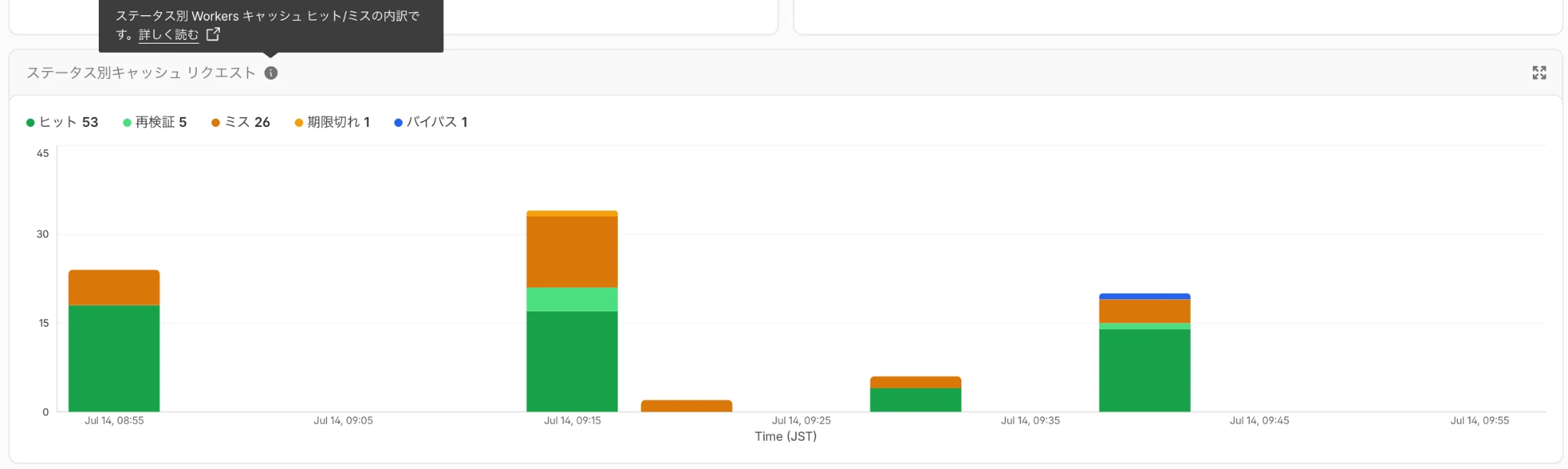
Task: Toggle the 期限切れ legend series
Action: tap(332, 122)
